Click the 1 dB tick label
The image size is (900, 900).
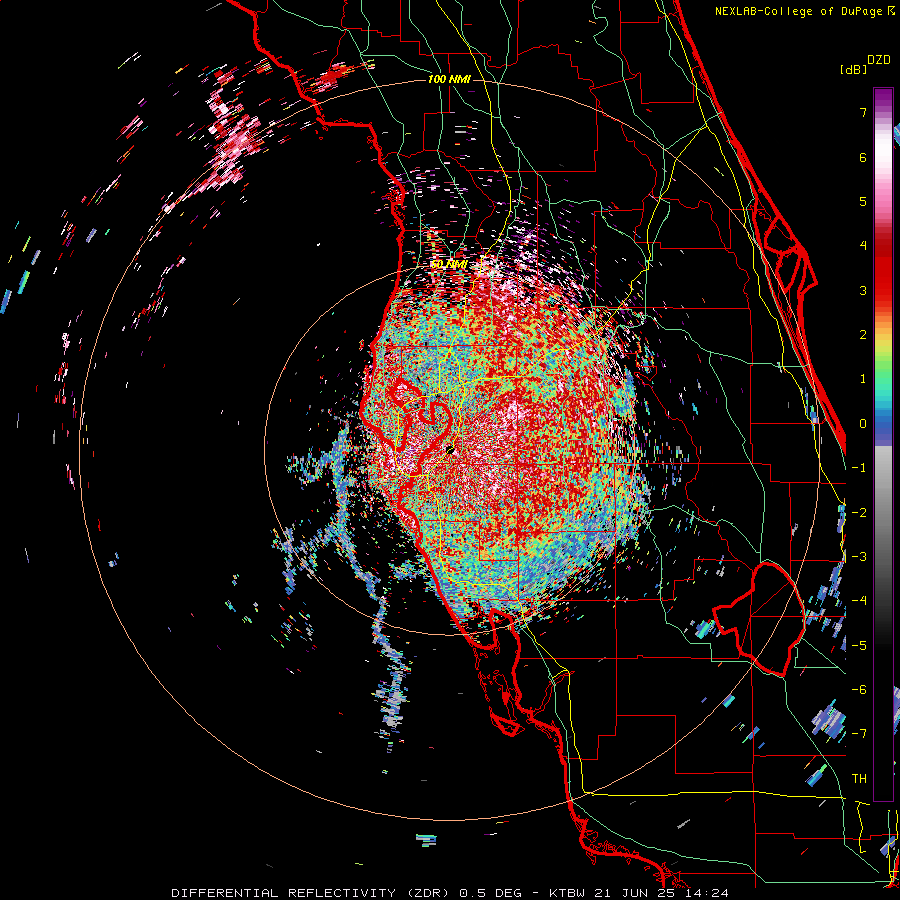coord(863,379)
